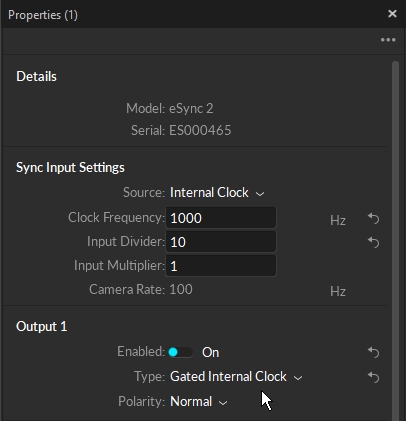Open the Polarity dropdown set to Normal

click(199, 402)
